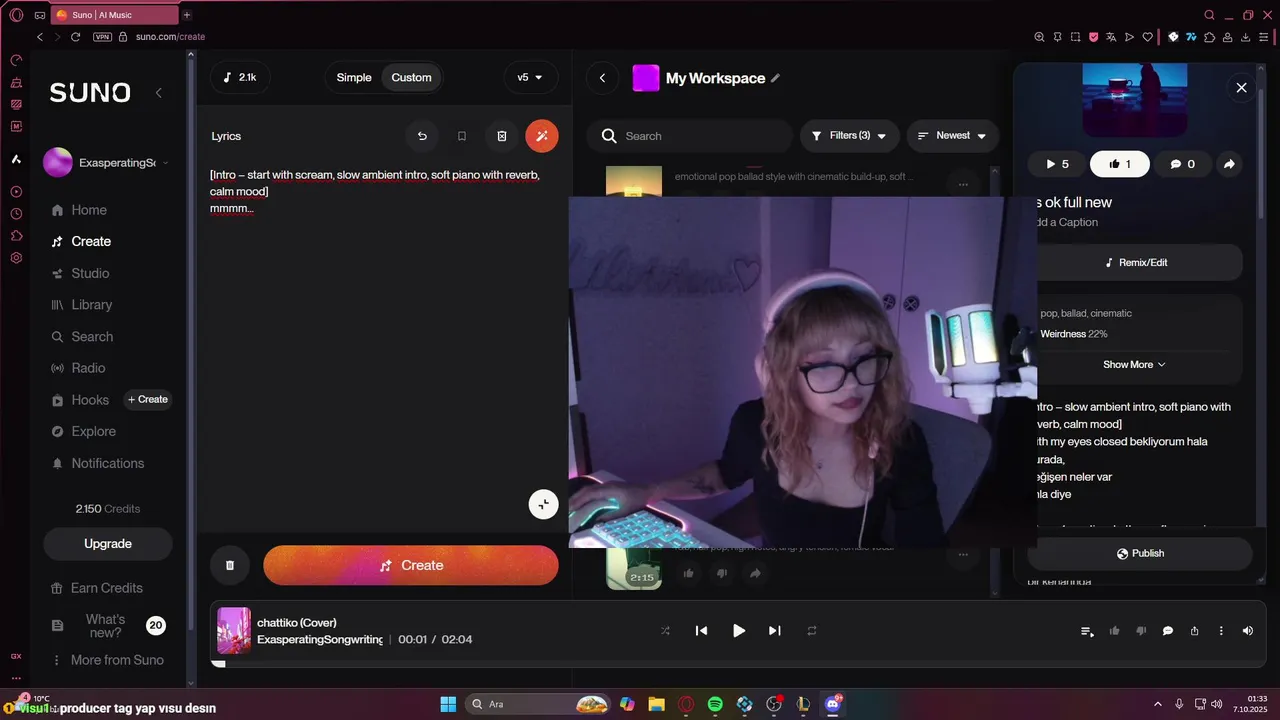The width and height of the screenshot is (1280, 720).
Task: Open the play queue icon
Action: [x=1087, y=631]
